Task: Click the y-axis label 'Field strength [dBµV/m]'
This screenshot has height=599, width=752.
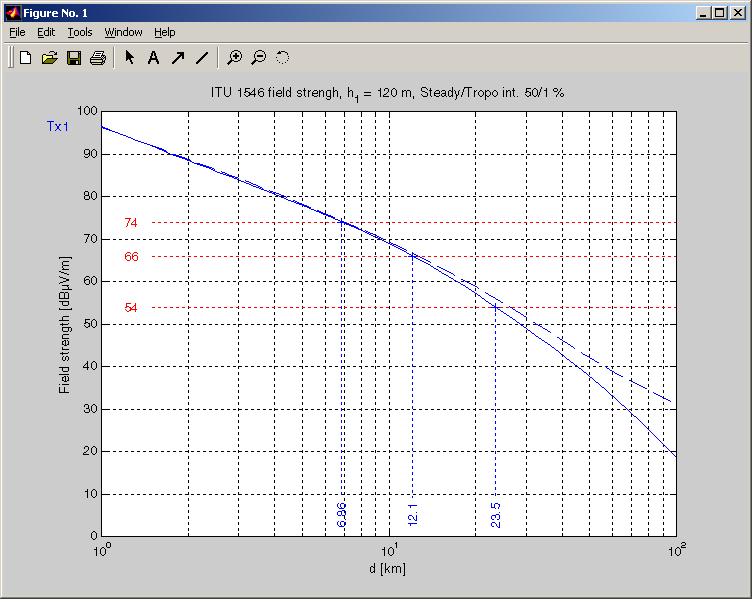Action: click(64, 325)
